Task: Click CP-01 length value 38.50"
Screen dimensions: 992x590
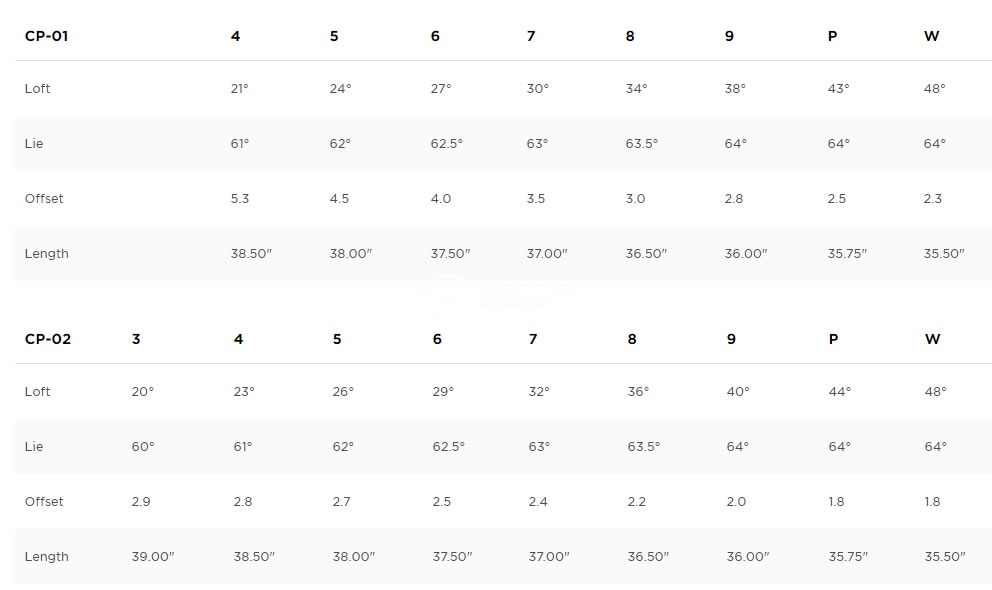Action: point(251,254)
